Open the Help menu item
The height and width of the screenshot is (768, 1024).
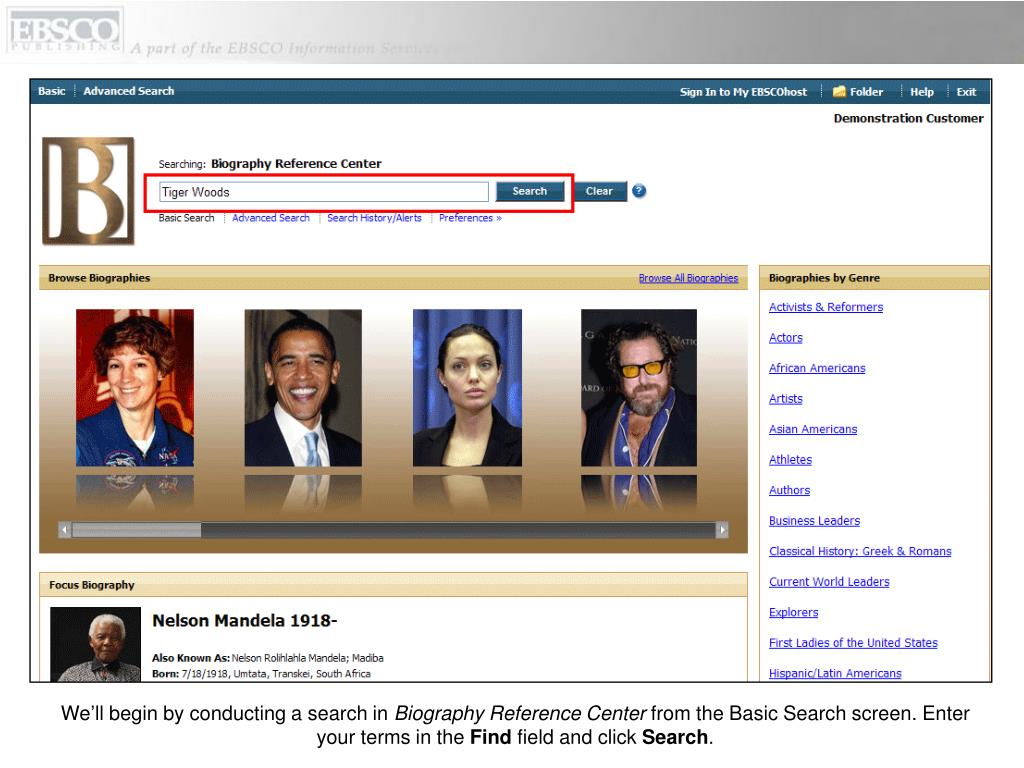[x=921, y=92]
